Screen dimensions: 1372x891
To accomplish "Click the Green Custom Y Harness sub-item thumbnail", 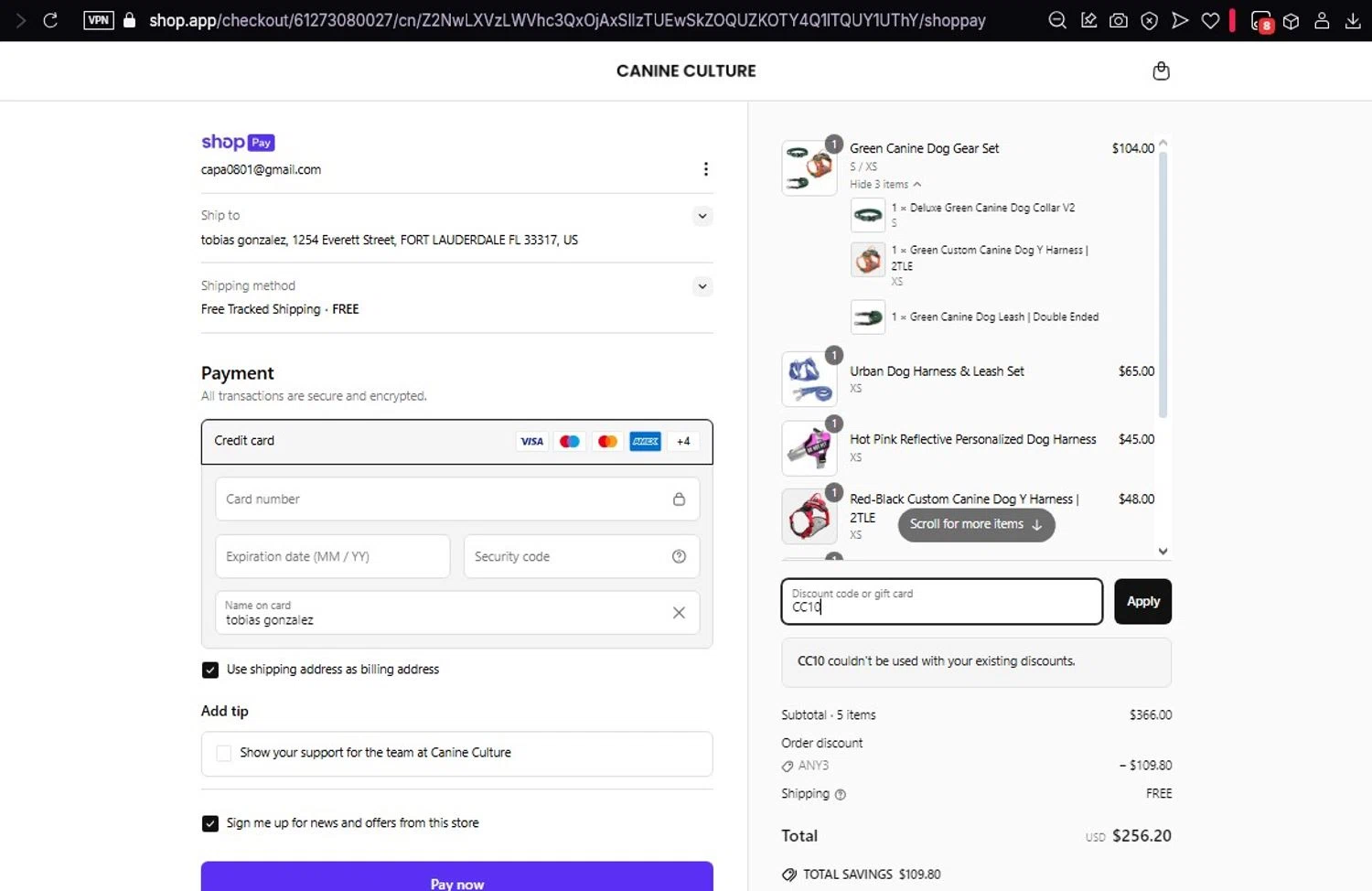I will click(x=868, y=260).
